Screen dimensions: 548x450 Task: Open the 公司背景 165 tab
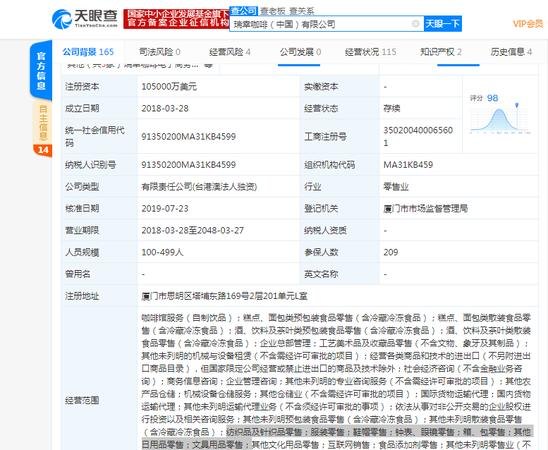(x=88, y=52)
